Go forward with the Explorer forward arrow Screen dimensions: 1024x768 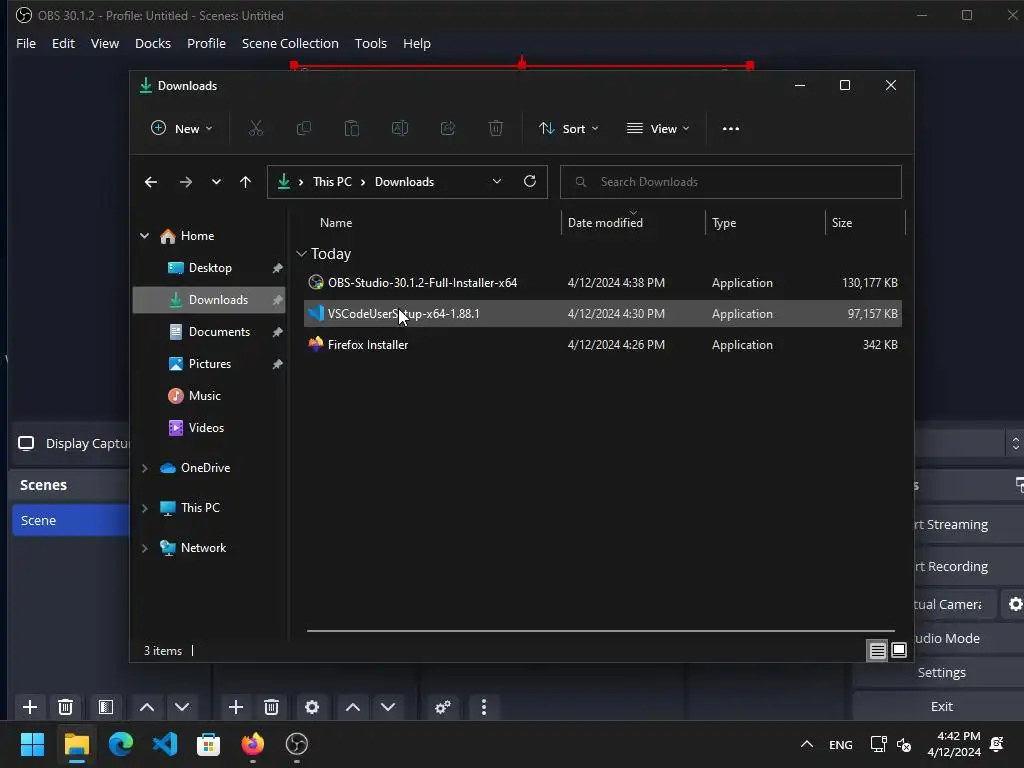pos(185,182)
